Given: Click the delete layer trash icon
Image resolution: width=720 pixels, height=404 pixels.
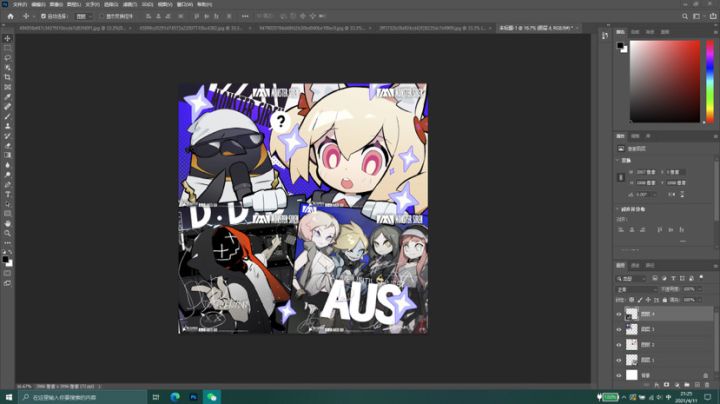Looking at the screenshot, I should tap(707, 385).
